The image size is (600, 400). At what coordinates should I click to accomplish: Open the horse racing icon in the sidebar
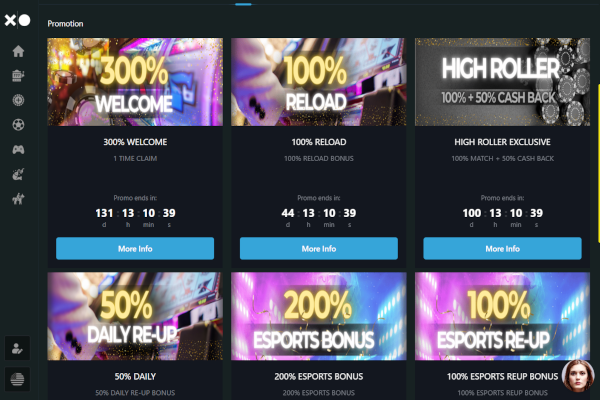click(x=18, y=198)
